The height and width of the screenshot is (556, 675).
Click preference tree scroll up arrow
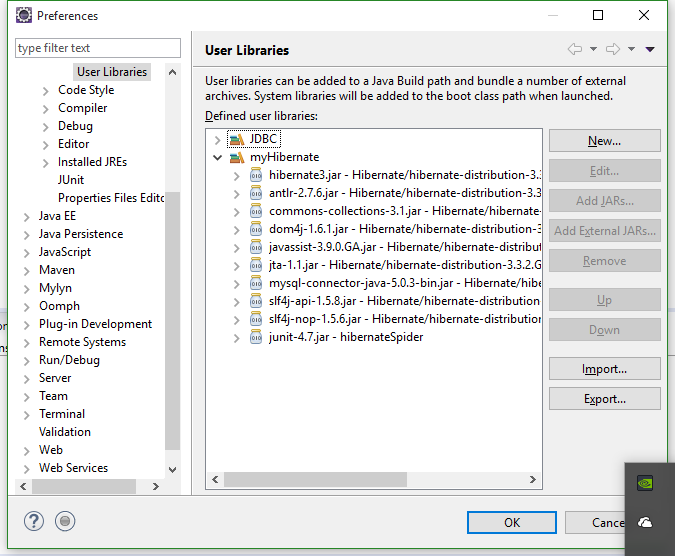click(x=173, y=72)
